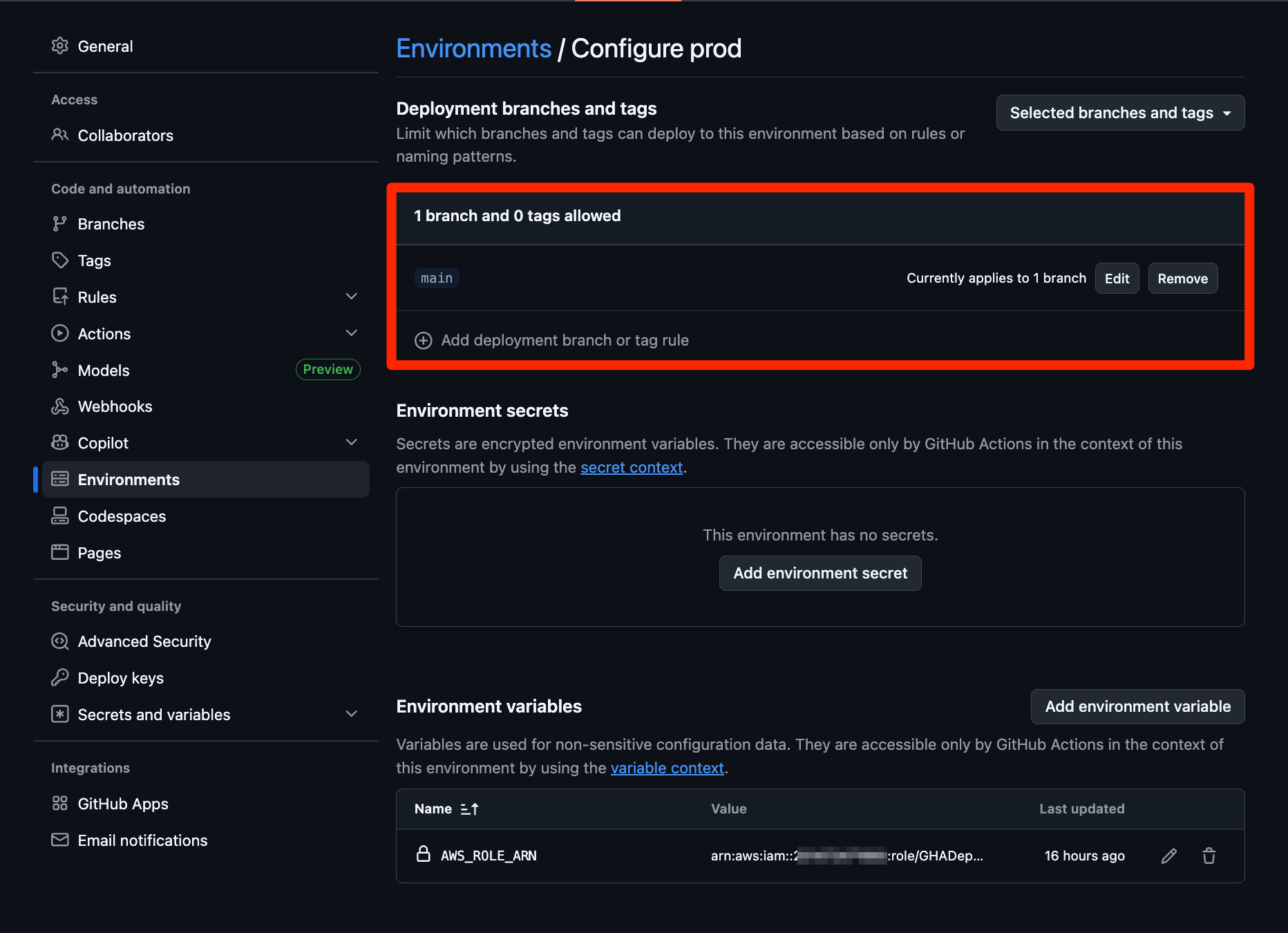Open the General settings page
Image resolution: width=1288 pixels, height=933 pixels.
pyautogui.click(x=206, y=46)
